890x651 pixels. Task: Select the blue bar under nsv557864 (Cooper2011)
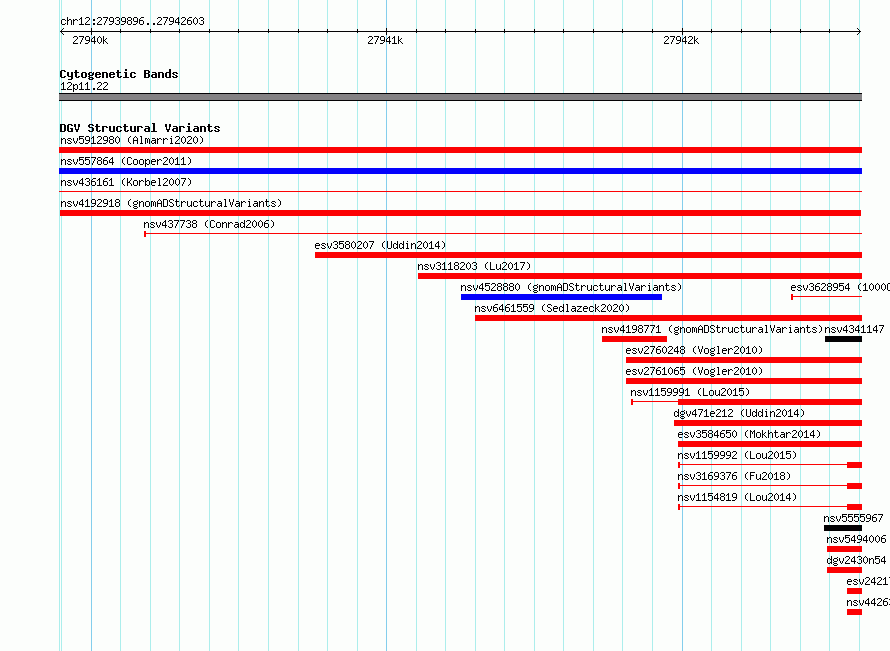point(460,171)
